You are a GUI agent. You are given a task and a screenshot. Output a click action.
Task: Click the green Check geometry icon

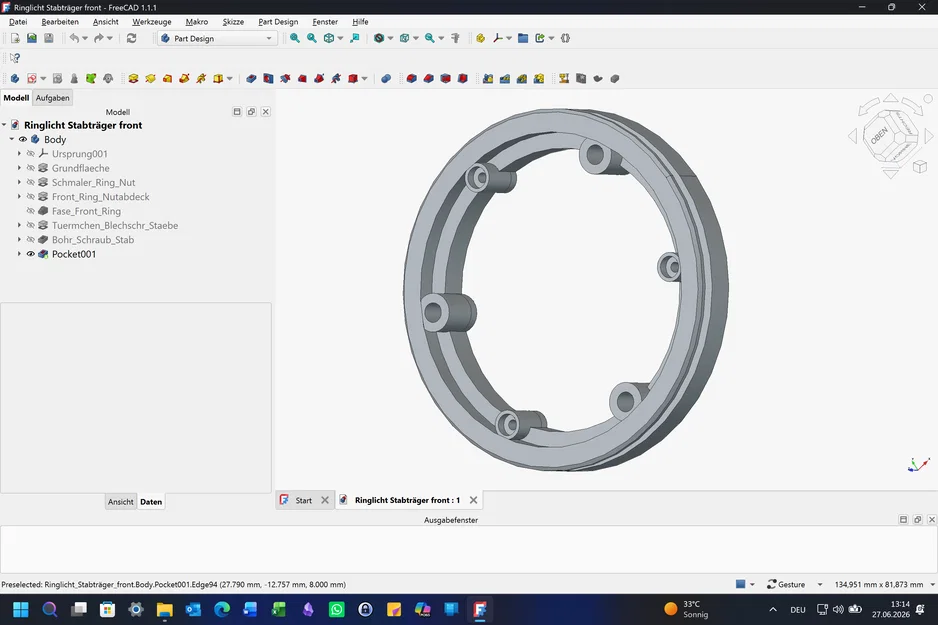(91, 78)
